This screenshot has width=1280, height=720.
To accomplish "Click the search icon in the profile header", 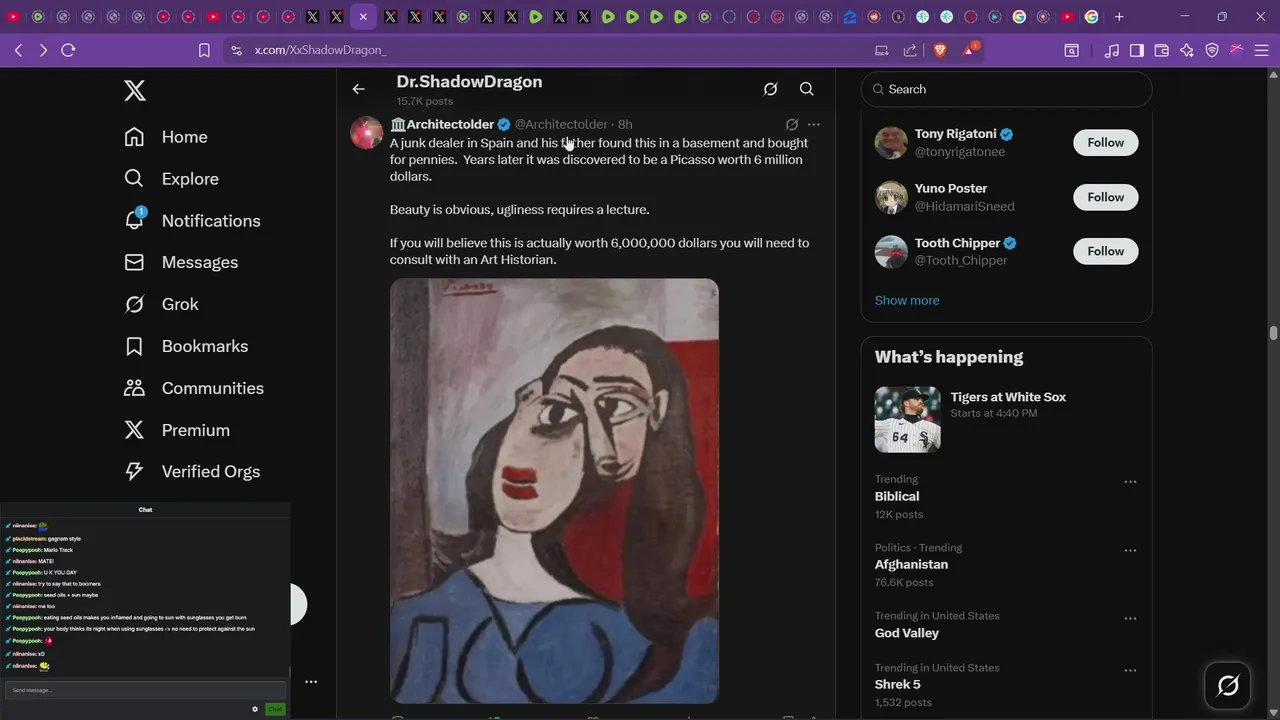I will coord(806,89).
